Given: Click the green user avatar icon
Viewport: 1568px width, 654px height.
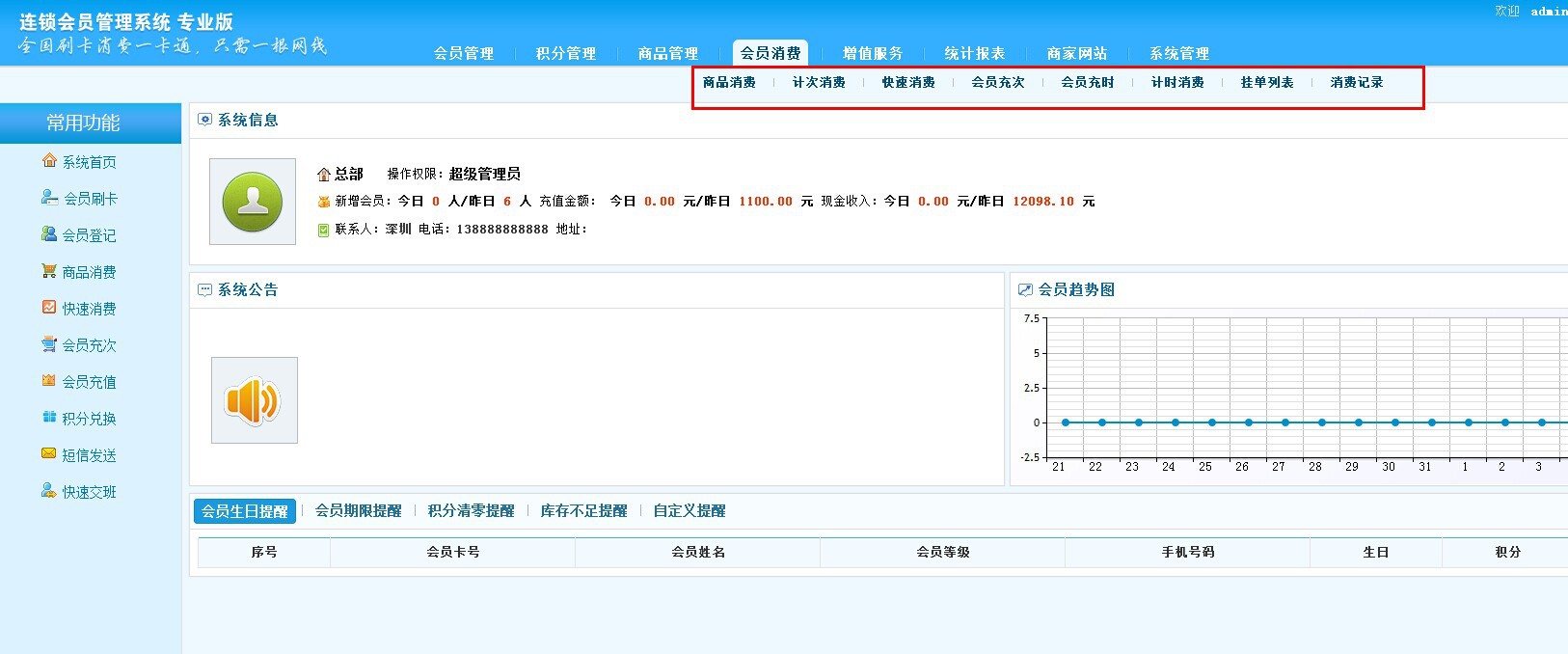Looking at the screenshot, I should click(x=253, y=202).
